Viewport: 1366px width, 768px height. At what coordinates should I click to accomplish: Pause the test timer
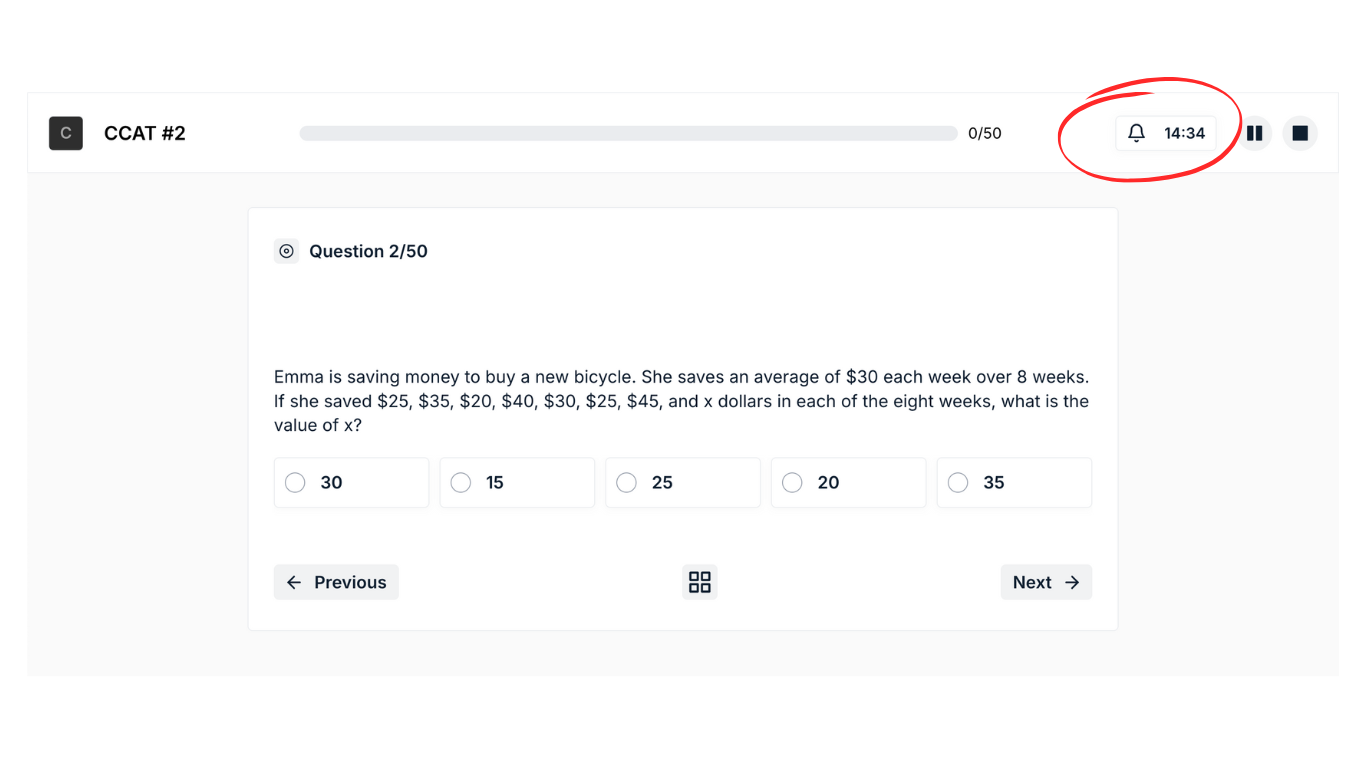[x=1254, y=133]
